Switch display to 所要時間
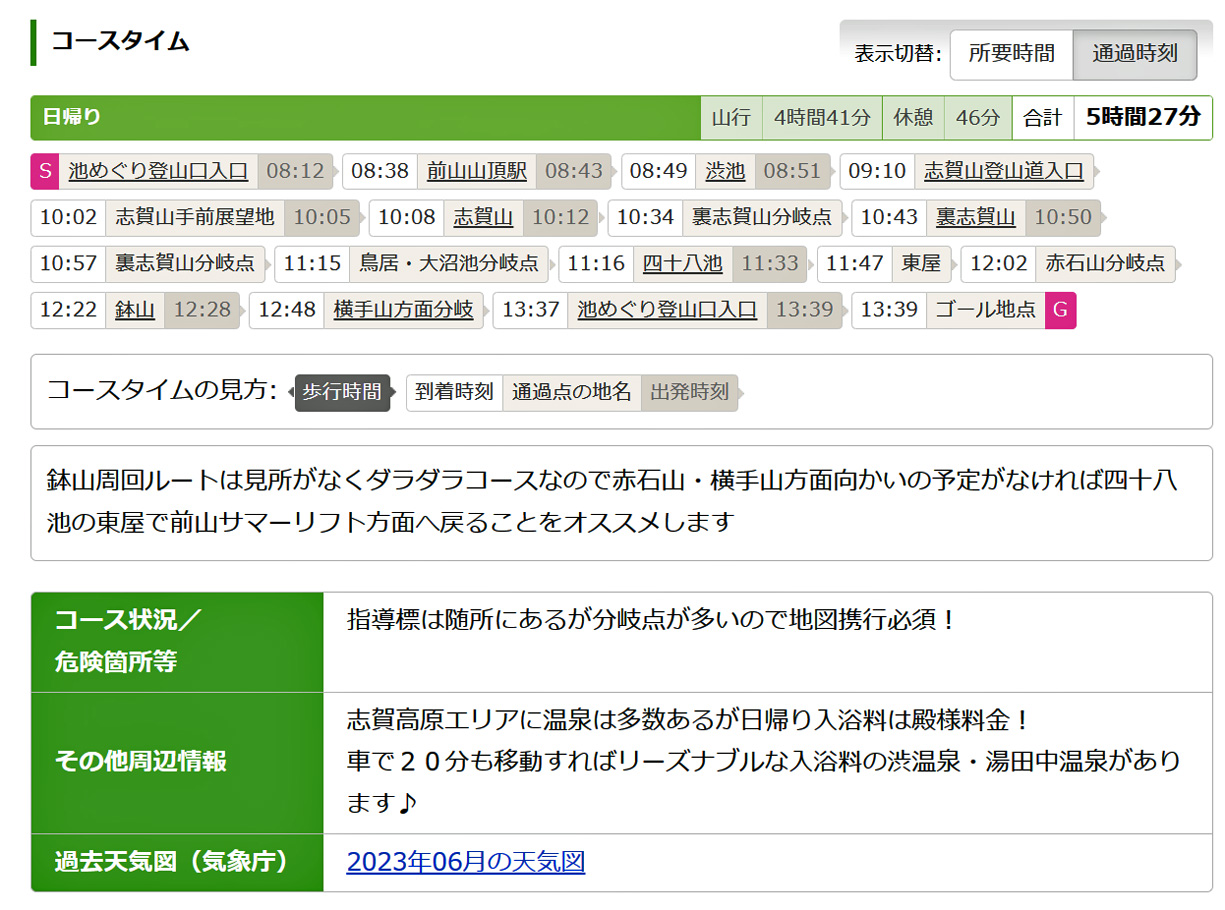 (1011, 54)
